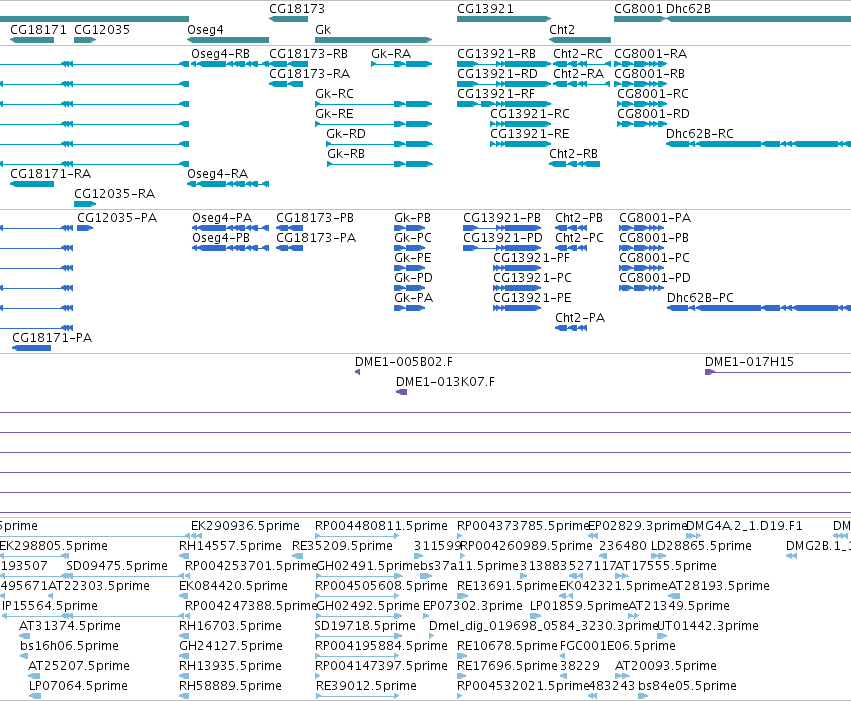
Task: Select the CG13921 gene label
Action: coord(485,9)
